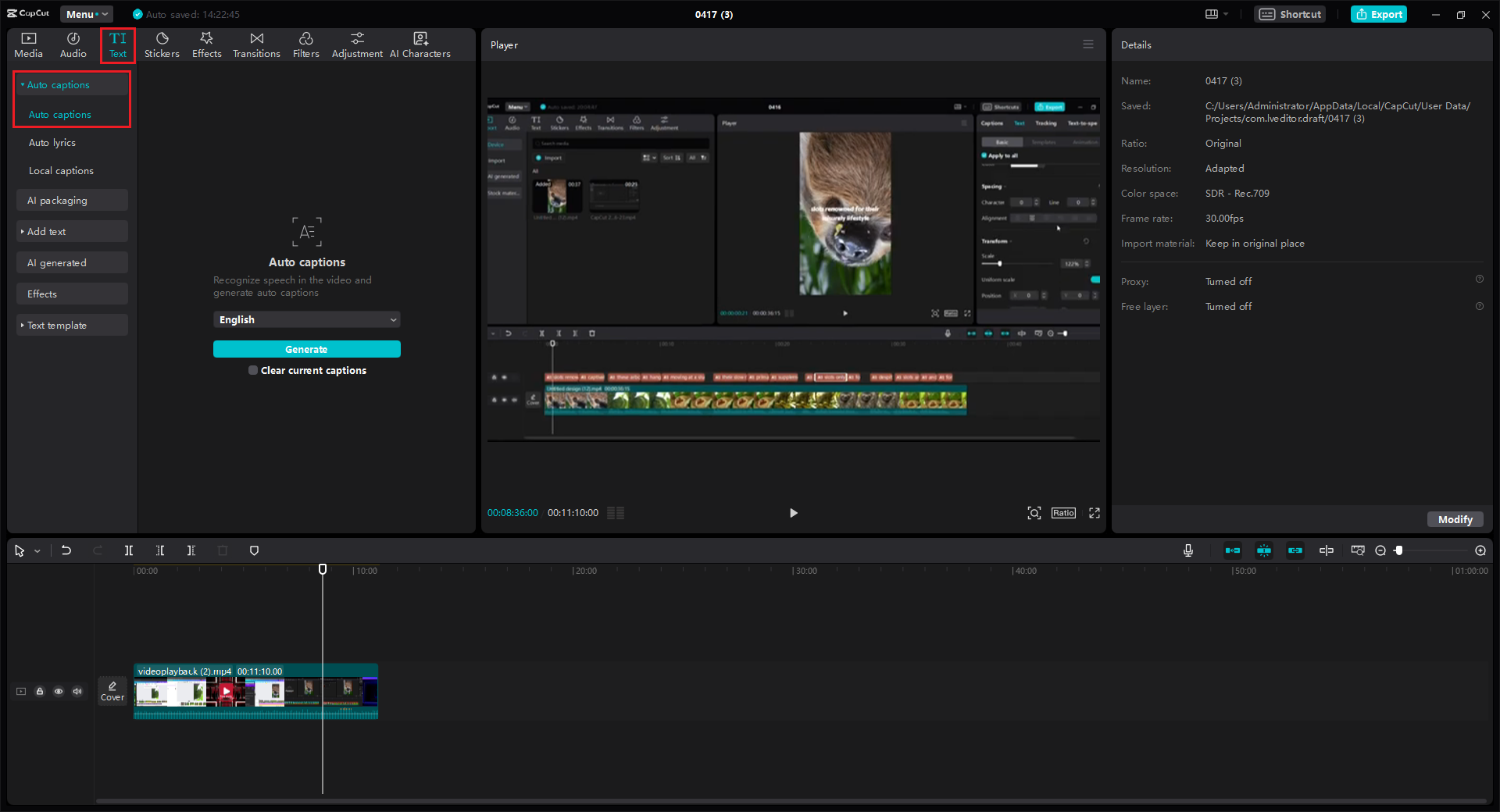Enter fullscreen in the Player
The image size is (1500, 812).
point(1094,513)
